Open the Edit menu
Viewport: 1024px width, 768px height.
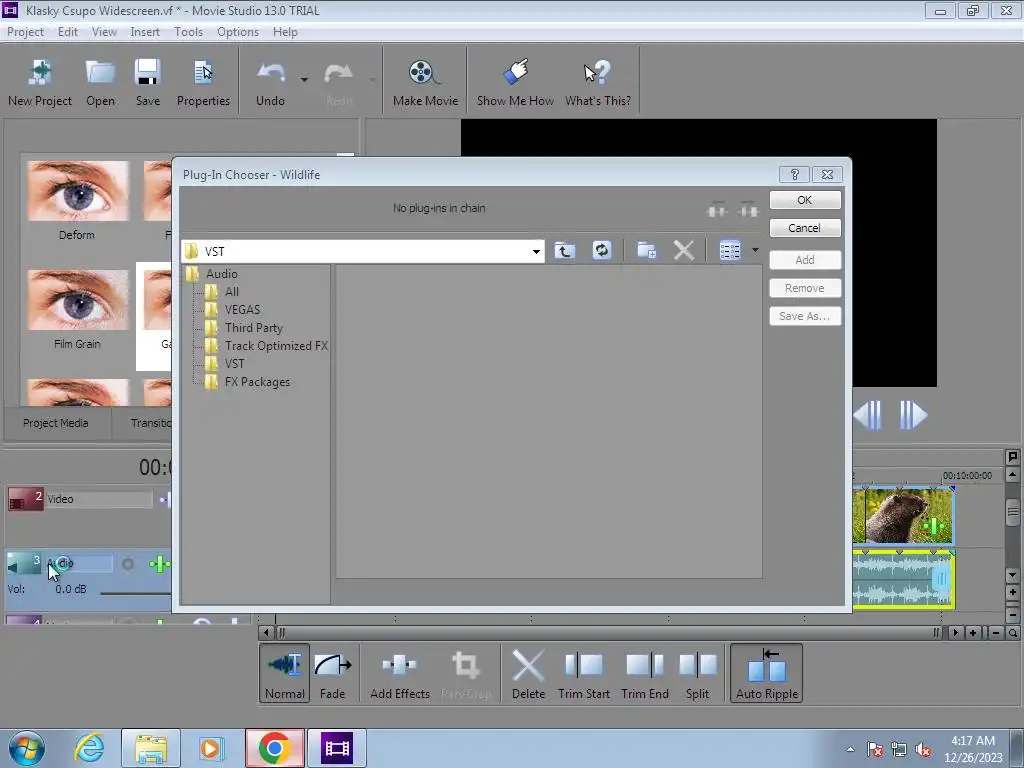[67, 32]
